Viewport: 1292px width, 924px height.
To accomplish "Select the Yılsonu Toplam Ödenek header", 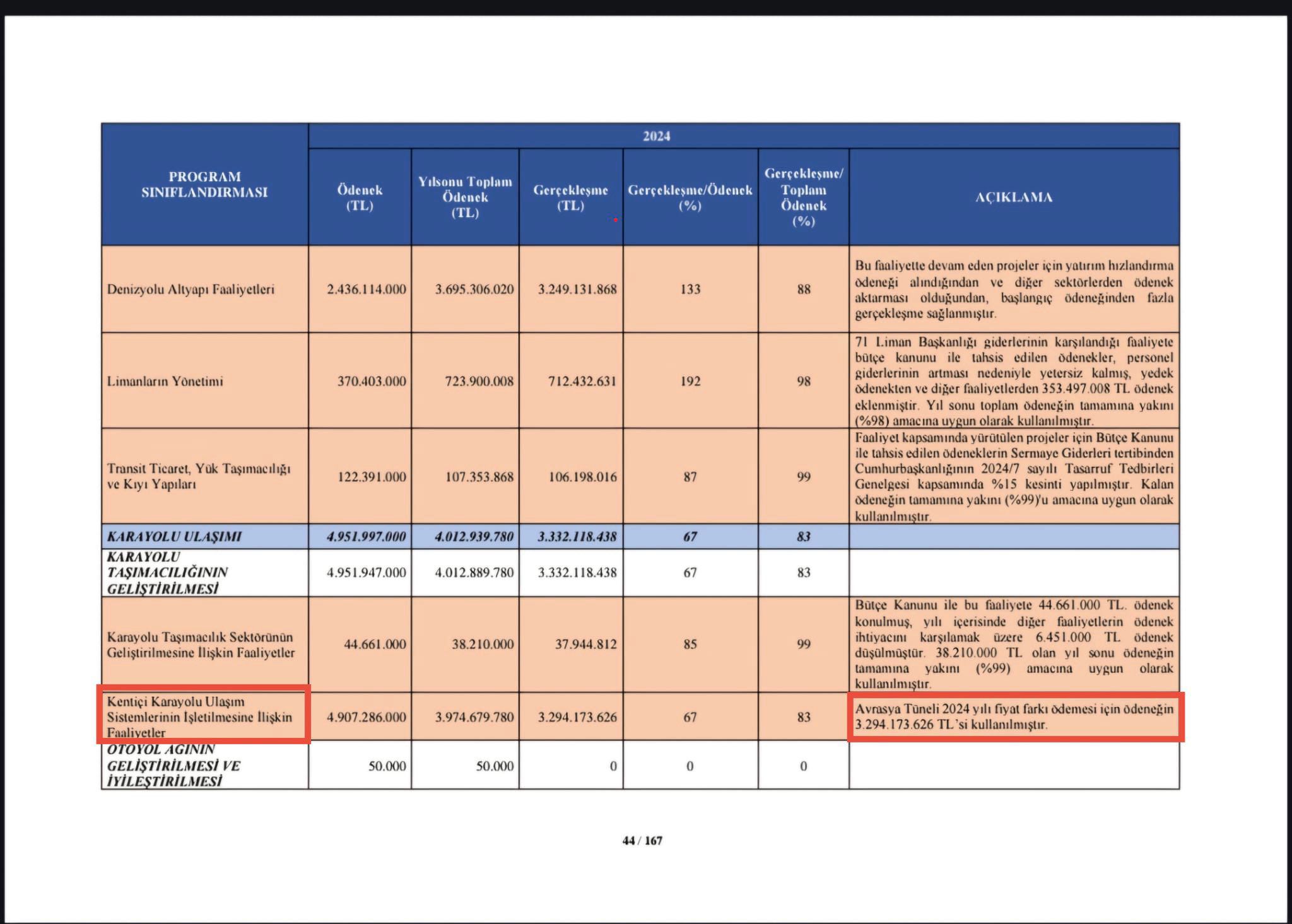I will click(x=465, y=197).
